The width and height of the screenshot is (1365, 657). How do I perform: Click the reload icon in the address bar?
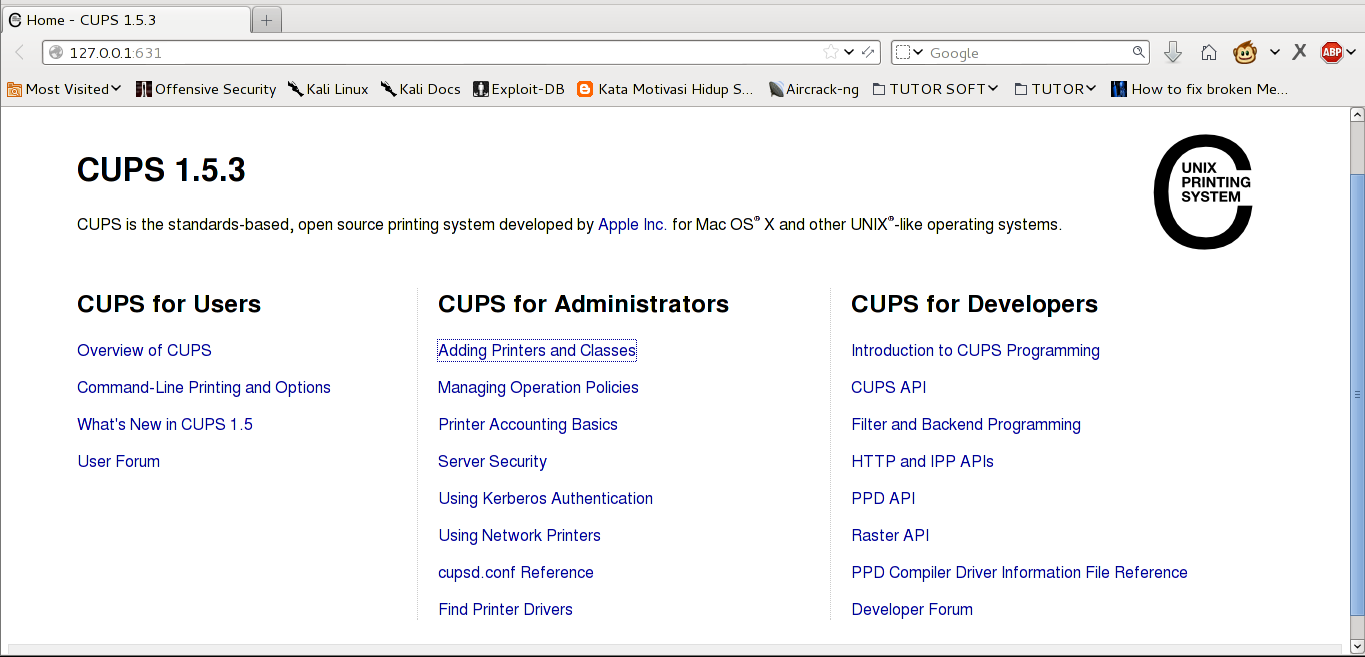[x=868, y=52]
